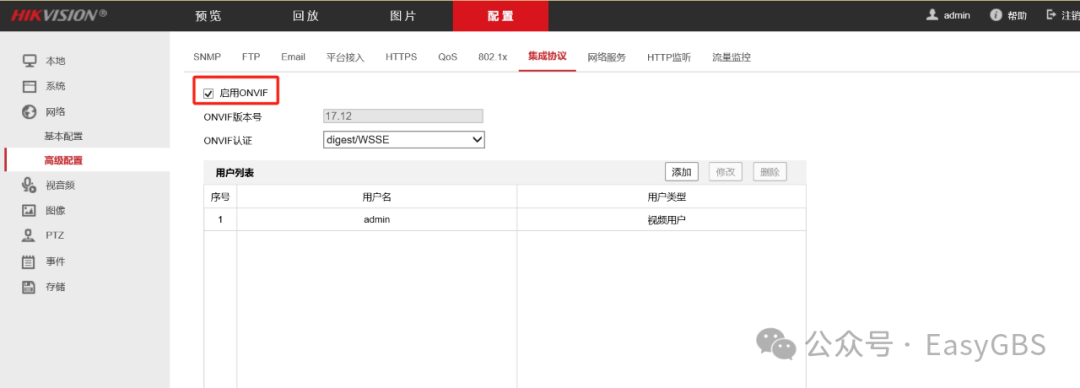Click the 帮助 link text in header

tap(1017, 15)
